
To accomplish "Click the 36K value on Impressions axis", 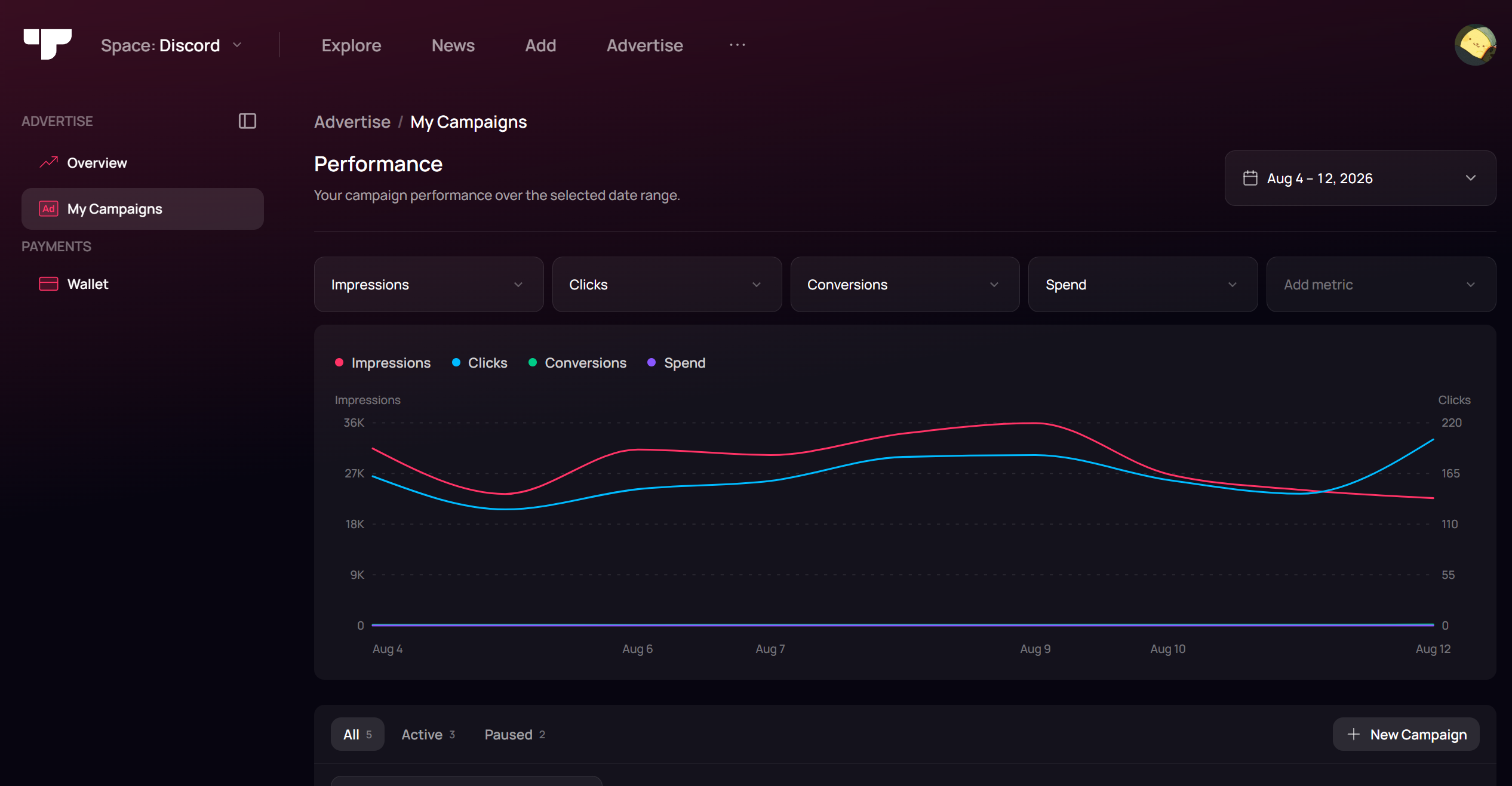I will [x=354, y=423].
